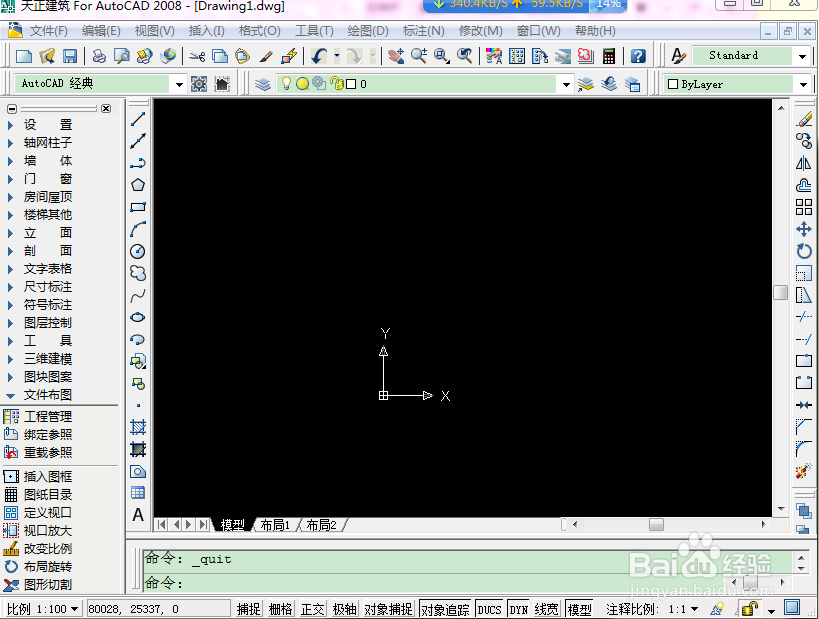Click the Plot print icon
819x619 pixels.
pyautogui.click(x=99, y=56)
